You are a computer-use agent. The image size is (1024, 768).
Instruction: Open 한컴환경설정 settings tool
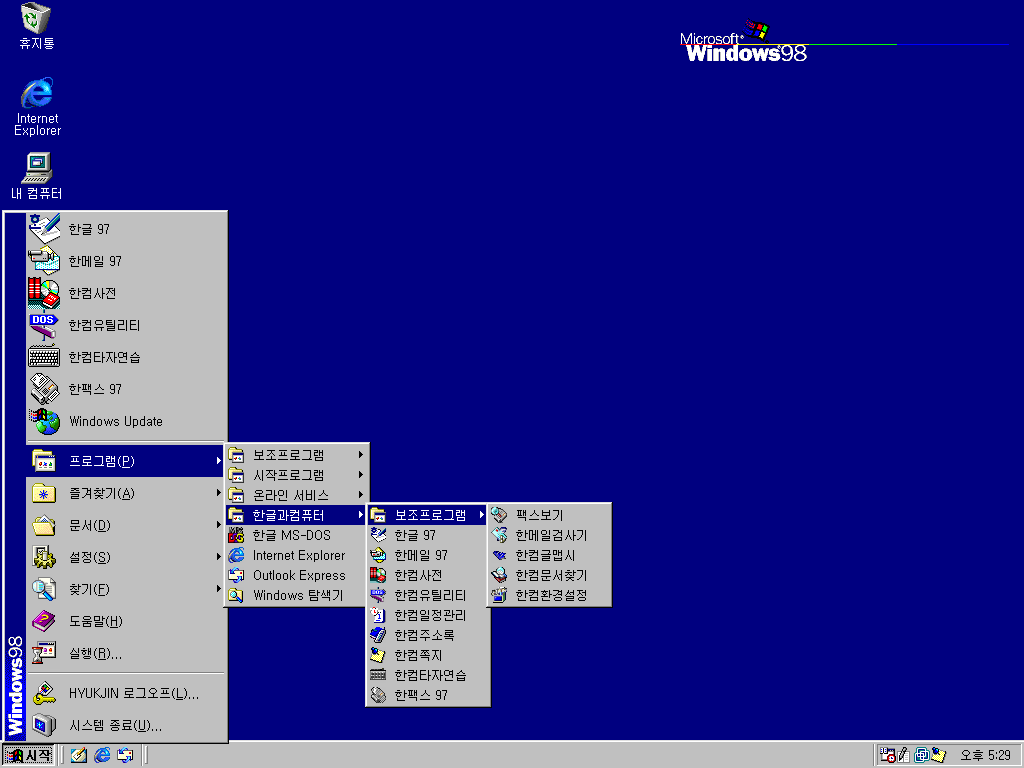549,596
